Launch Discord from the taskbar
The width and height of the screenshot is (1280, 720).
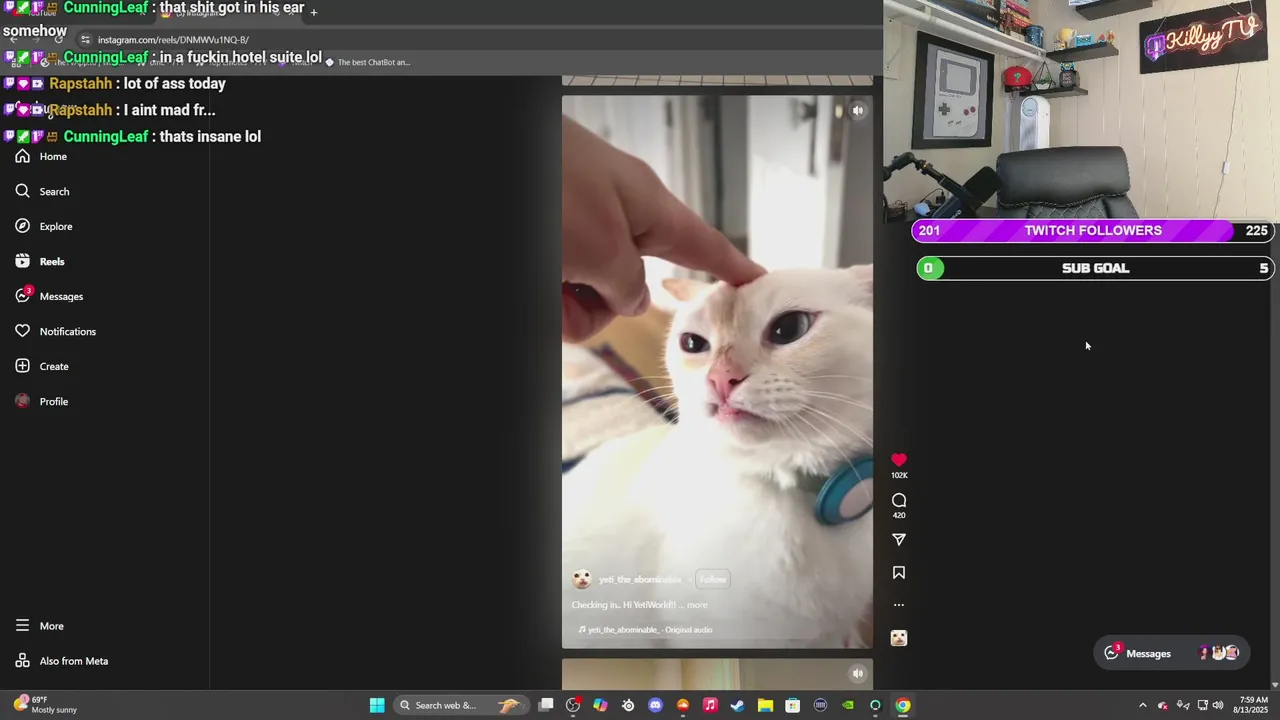(x=655, y=705)
